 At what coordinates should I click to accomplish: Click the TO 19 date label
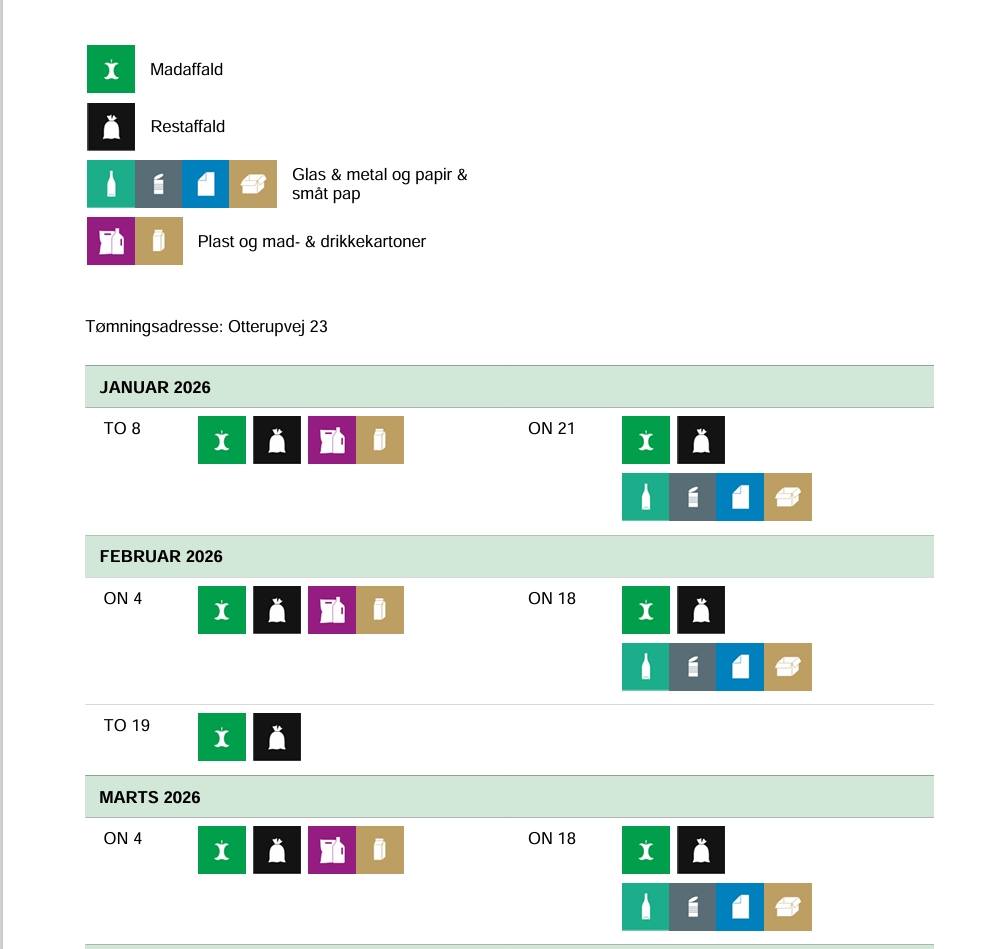point(127,725)
